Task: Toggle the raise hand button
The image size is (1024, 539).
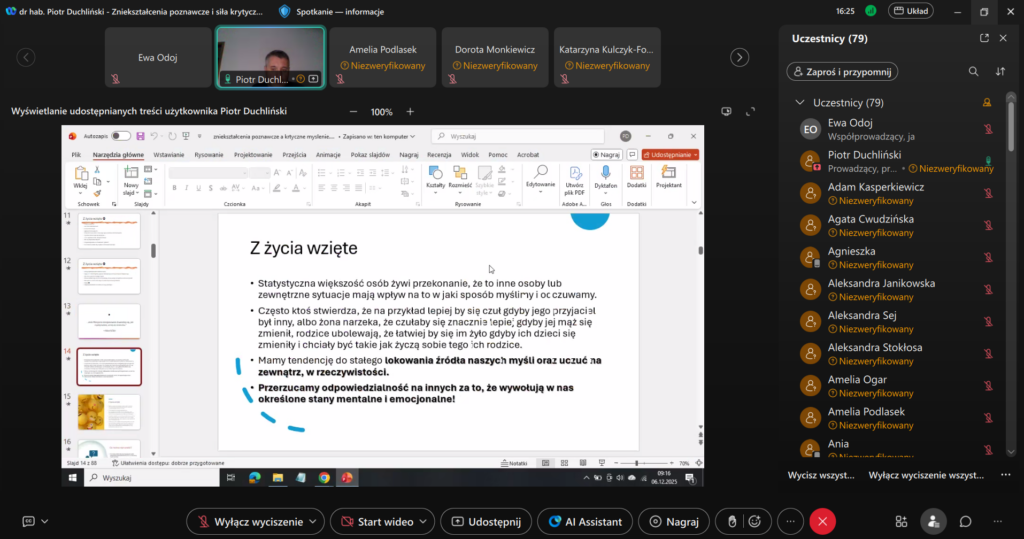Action: click(x=732, y=521)
